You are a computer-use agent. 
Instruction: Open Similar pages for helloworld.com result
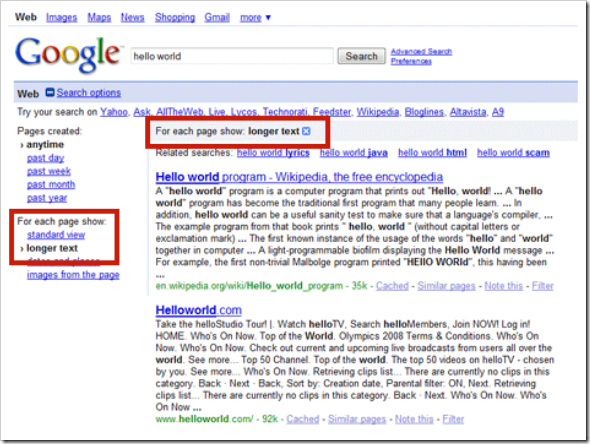(357, 419)
